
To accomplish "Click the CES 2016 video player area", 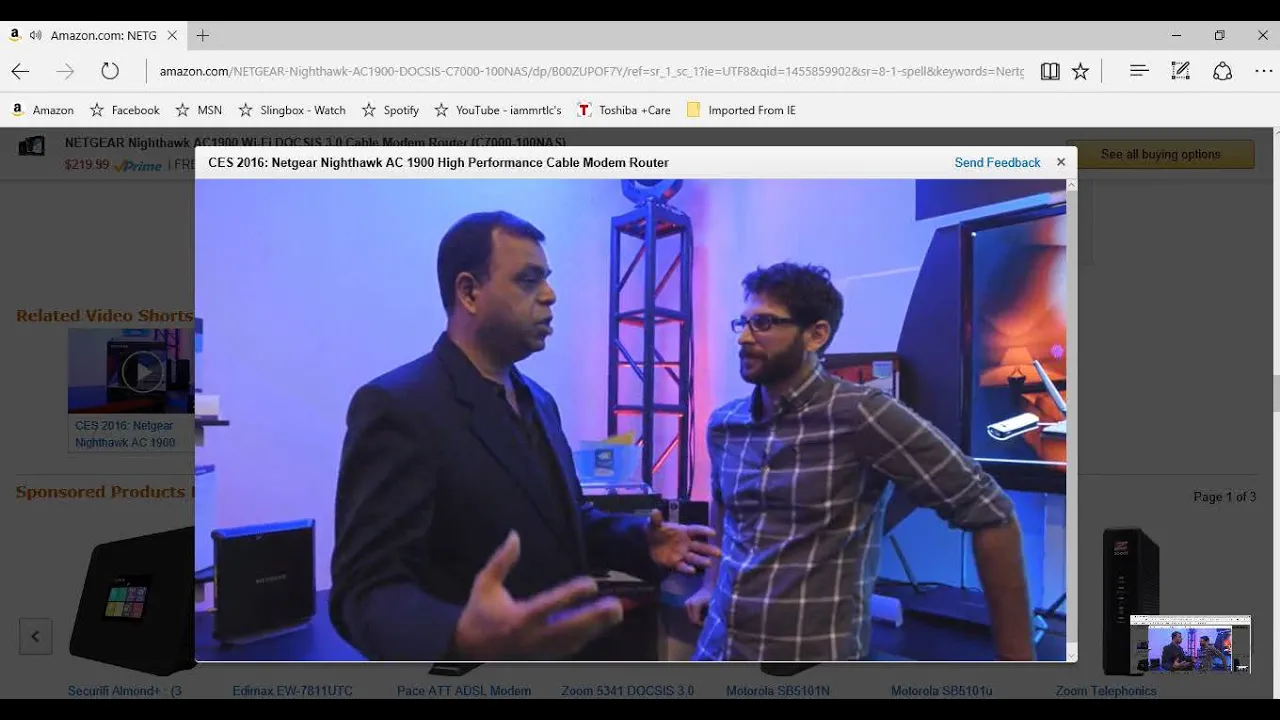I will point(630,420).
